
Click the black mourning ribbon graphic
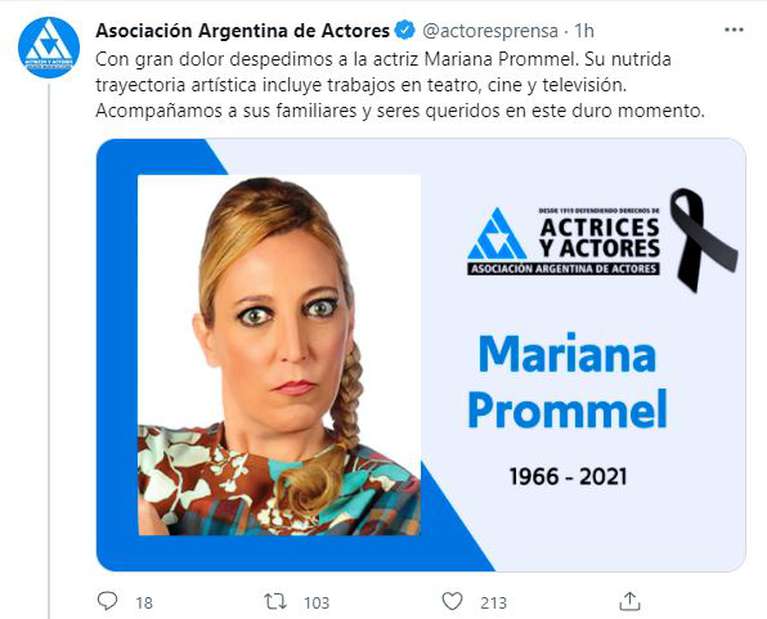tap(702, 240)
